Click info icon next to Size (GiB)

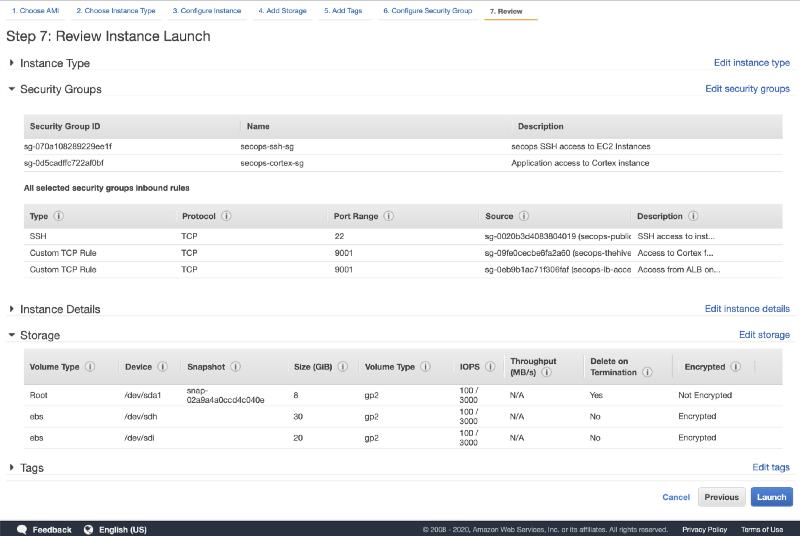click(x=343, y=367)
